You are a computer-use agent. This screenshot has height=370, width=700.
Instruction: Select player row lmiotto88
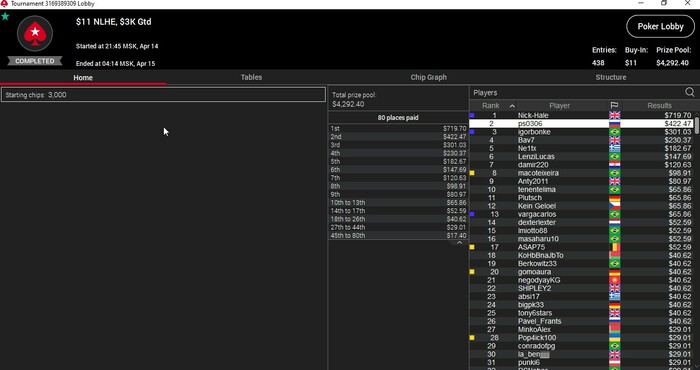point(581,231)
